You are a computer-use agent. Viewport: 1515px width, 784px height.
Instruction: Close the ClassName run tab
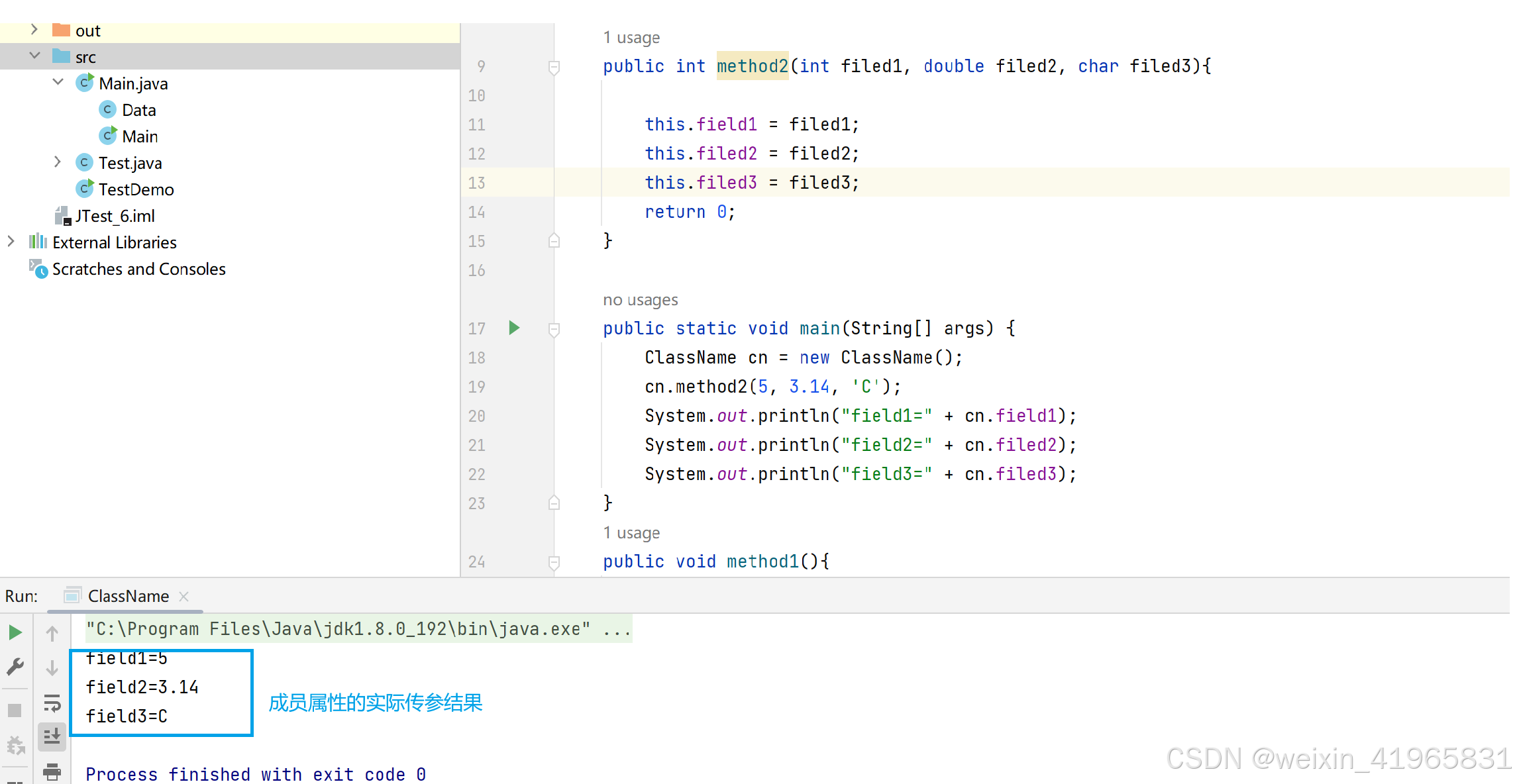tap(184, 597)
